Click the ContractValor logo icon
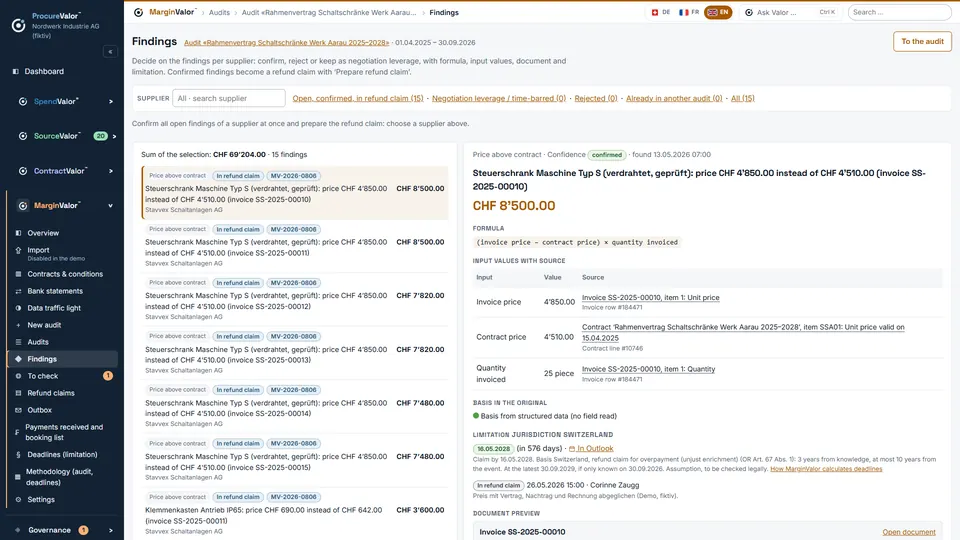Screen dimensions: 960x540 tap(23, 171)
